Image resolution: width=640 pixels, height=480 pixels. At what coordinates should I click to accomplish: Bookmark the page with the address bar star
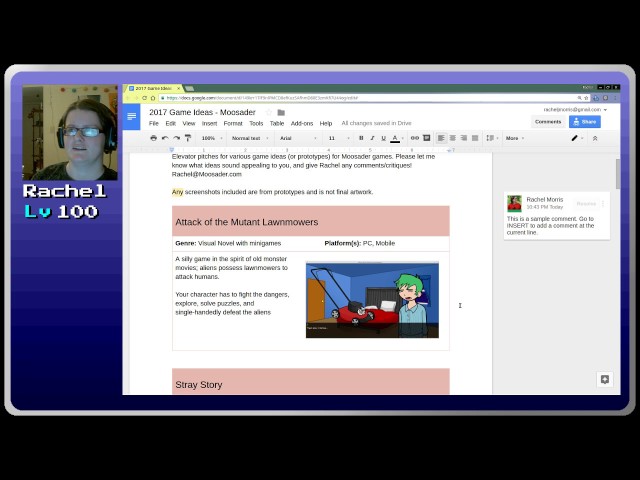point(586,98)
